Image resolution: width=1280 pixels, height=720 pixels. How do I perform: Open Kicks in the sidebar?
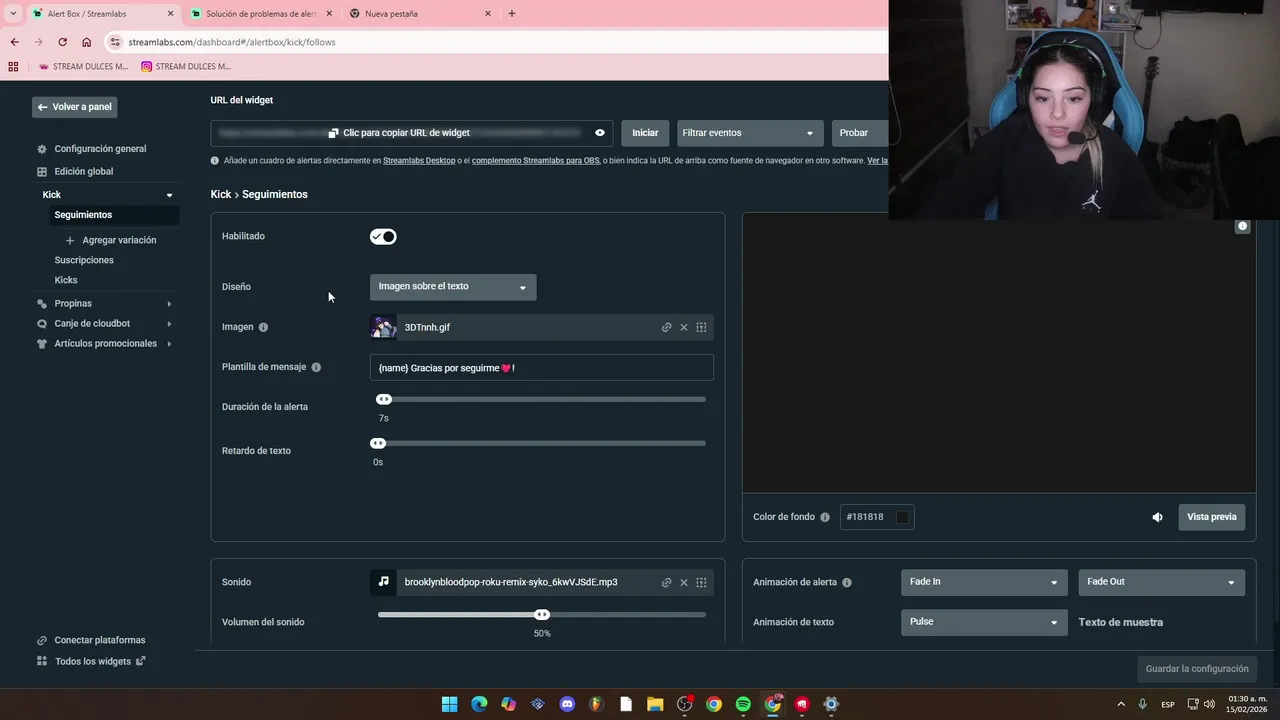[66, 280]
